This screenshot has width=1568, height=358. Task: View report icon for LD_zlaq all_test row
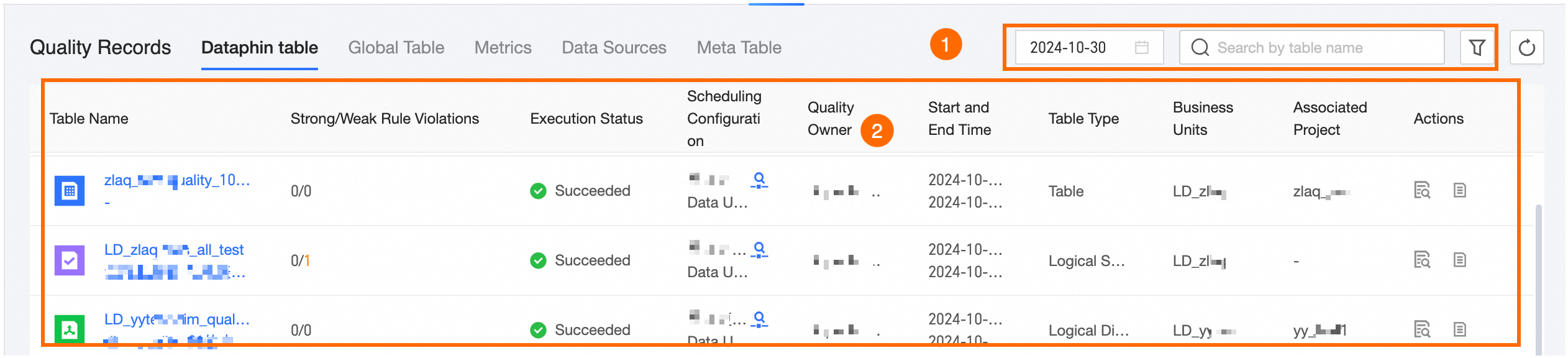(1422, 260)
